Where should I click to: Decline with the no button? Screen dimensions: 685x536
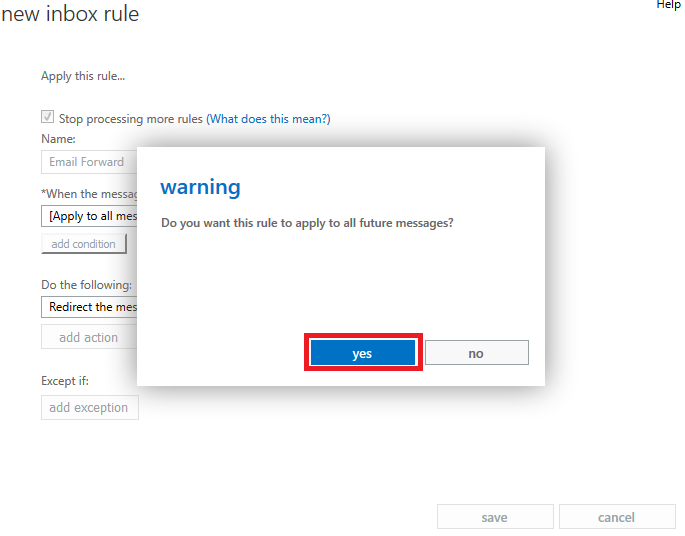pyautogui.click(x=477, y=353)
